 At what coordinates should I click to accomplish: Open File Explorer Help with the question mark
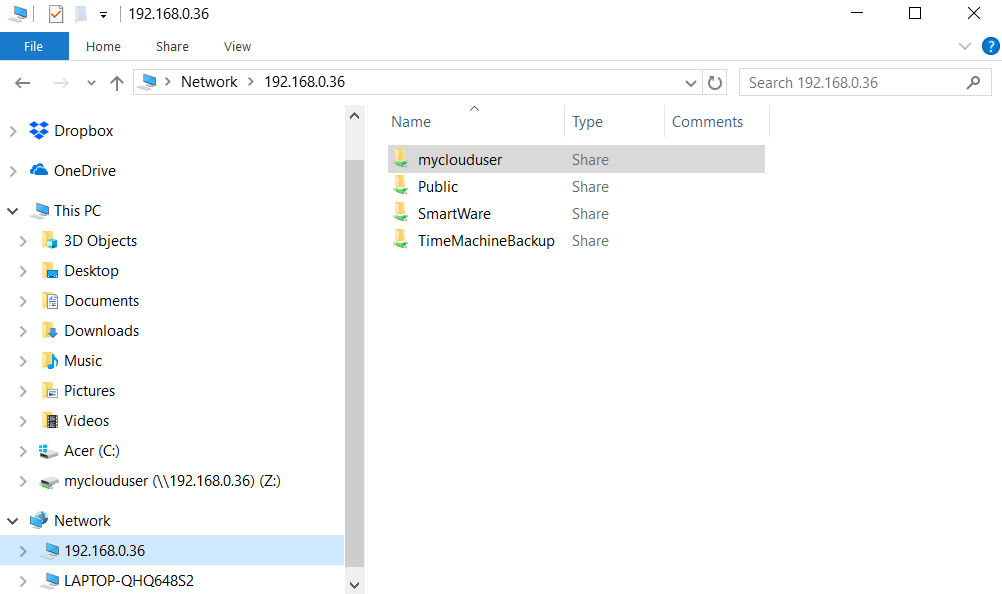point(989,46)
